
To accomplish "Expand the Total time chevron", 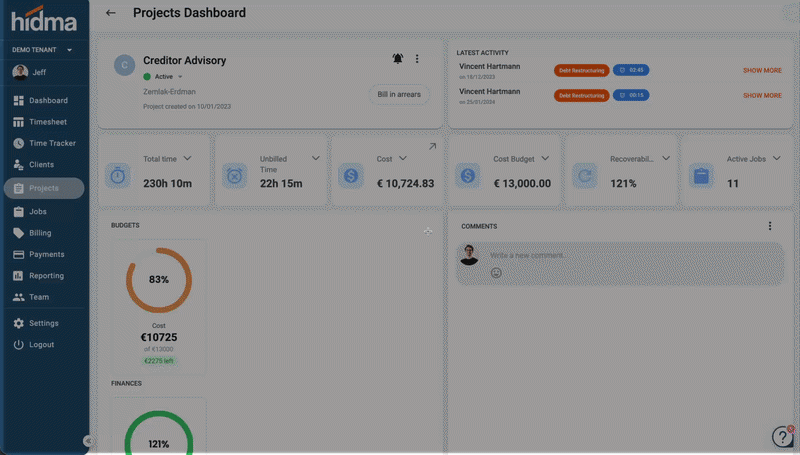I will click(187, 159).
